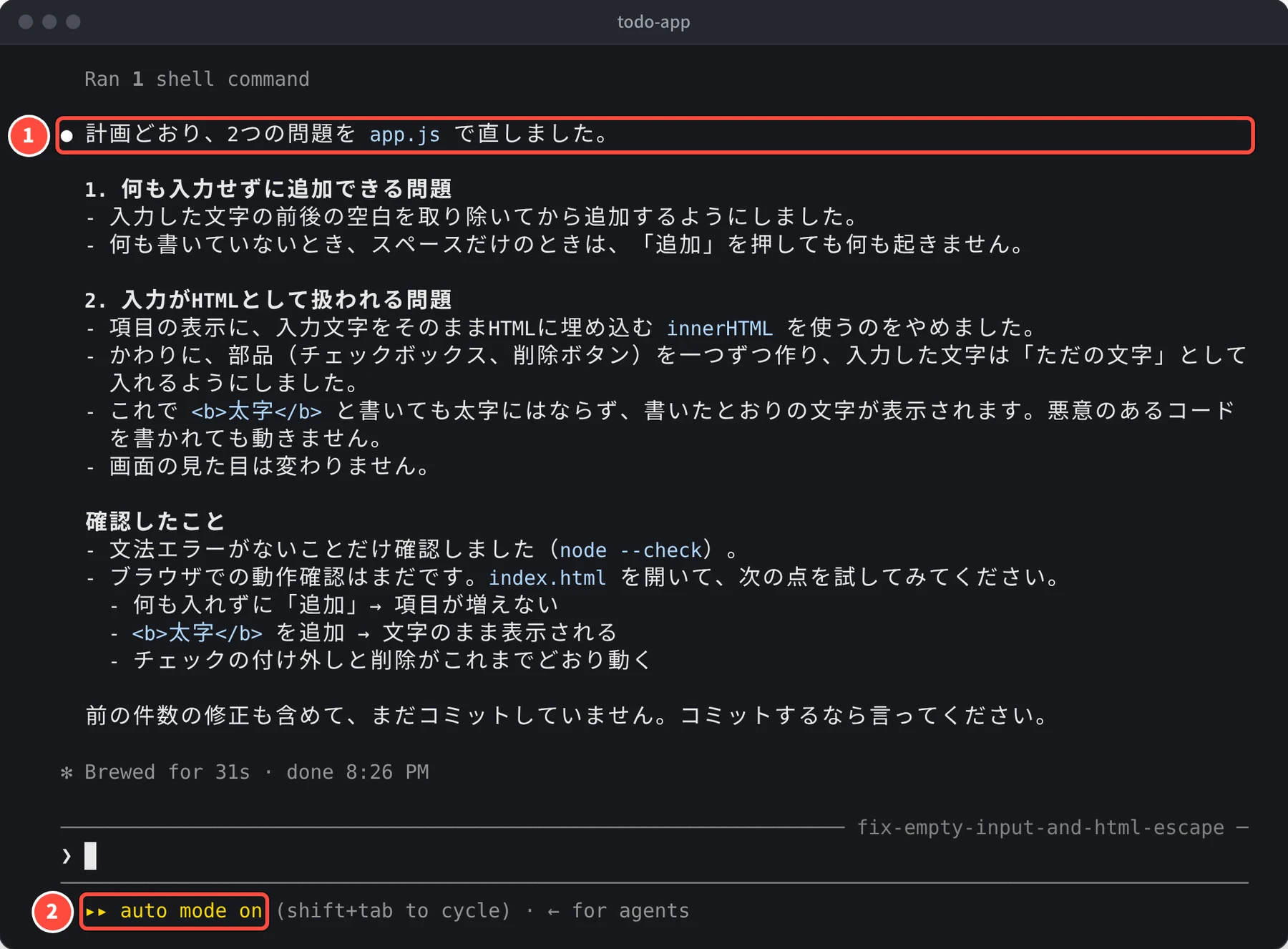The width and height of the screenshot is (1288, 949).
Task: Click the fix-empty-input-and-html-escape branch label
Action: [x=1040, y=827]
